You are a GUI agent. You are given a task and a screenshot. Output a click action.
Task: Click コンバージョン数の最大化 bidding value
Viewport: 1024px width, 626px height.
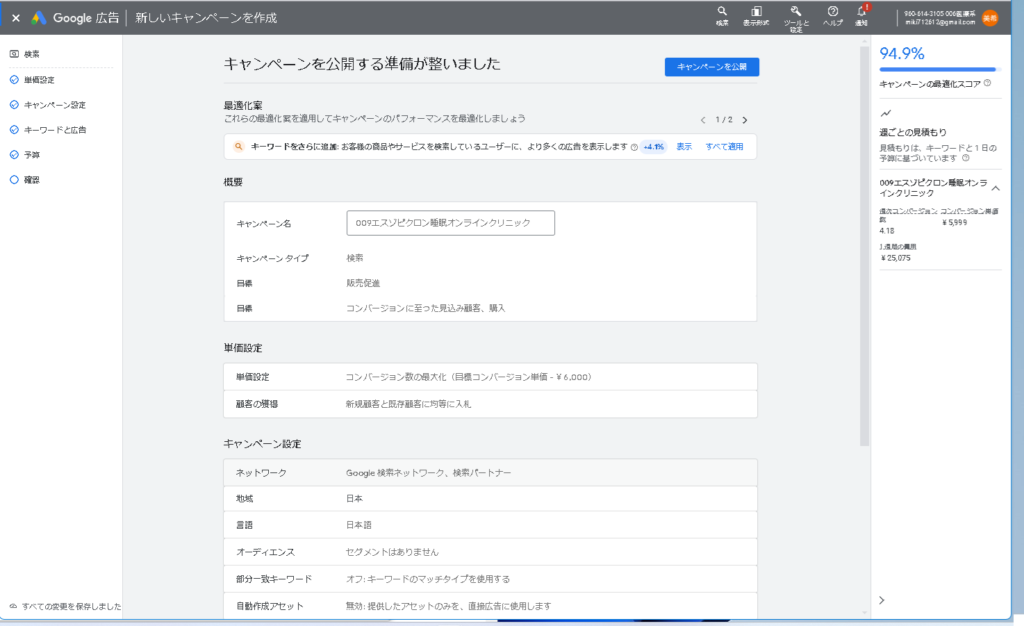click(468, 377)
